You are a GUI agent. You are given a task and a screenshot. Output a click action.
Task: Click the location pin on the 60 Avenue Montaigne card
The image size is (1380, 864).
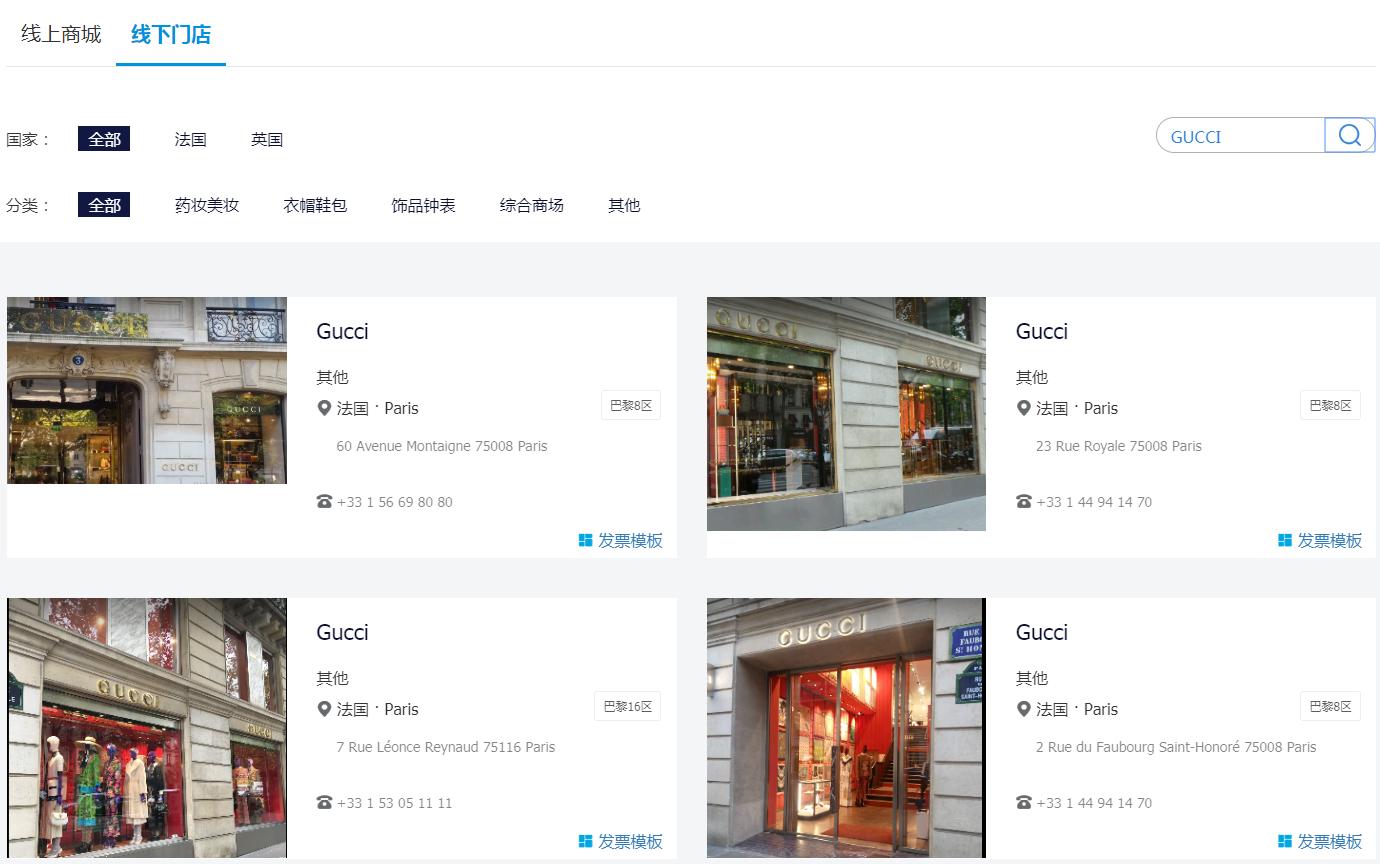coord(324,408)
